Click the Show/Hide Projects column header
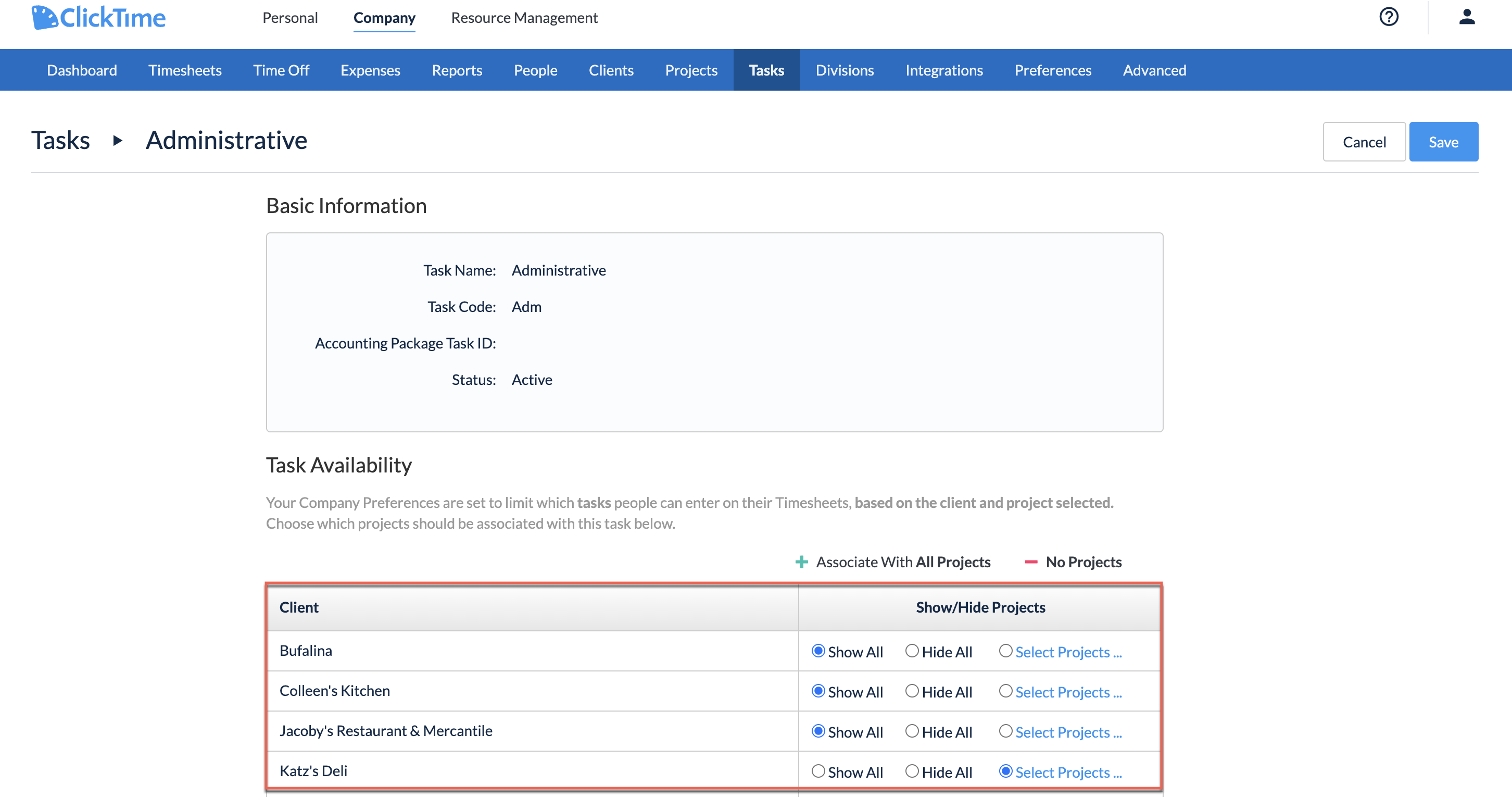1512x797 pixels. coord(980,607)
